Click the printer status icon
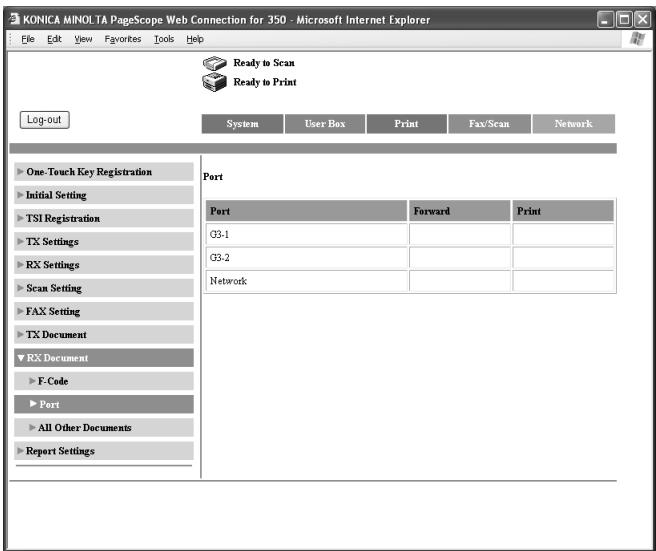The height and width of the screenshot is (551, 656). click(215, 82)
